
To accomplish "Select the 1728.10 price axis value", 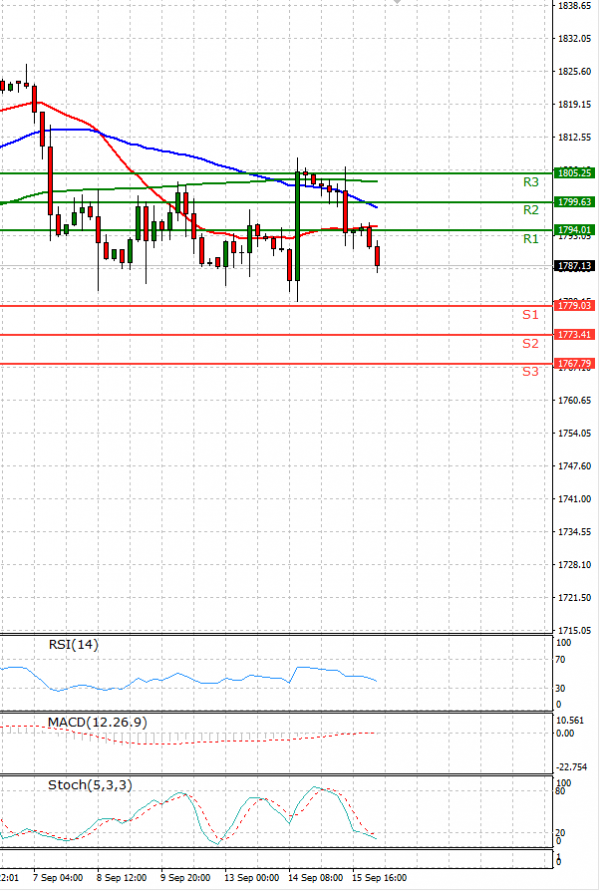I will 574,565.
